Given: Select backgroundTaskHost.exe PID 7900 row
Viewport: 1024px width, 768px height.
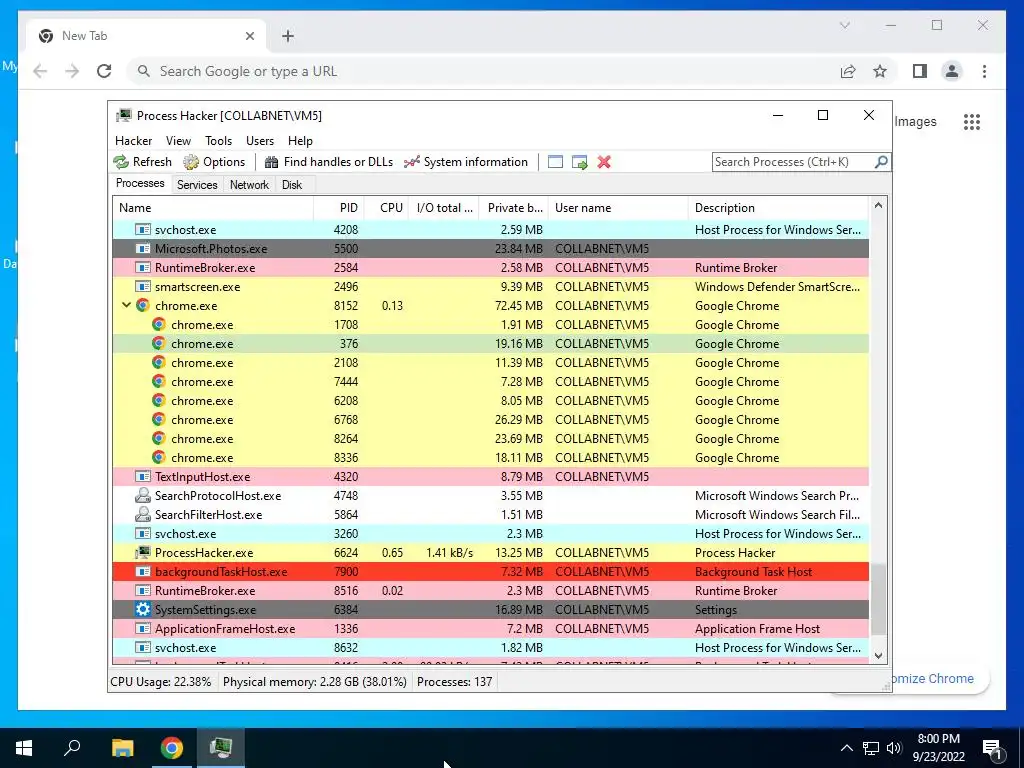Looking at the screenshot, I should [491, 571].
